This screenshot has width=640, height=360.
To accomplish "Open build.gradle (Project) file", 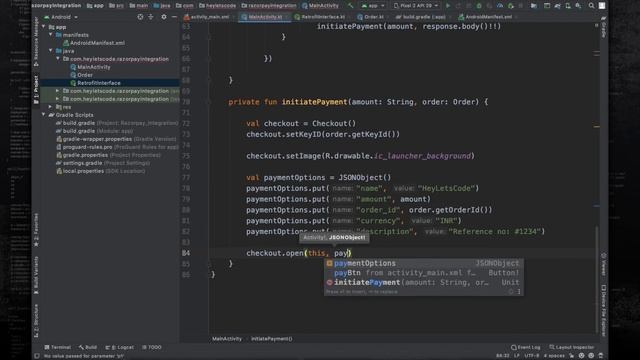I will coord(117,123).
